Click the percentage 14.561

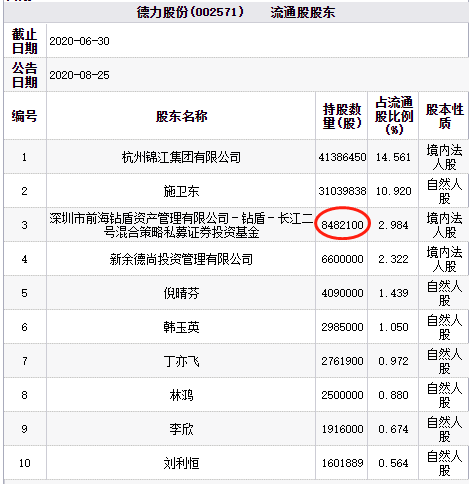393,157
